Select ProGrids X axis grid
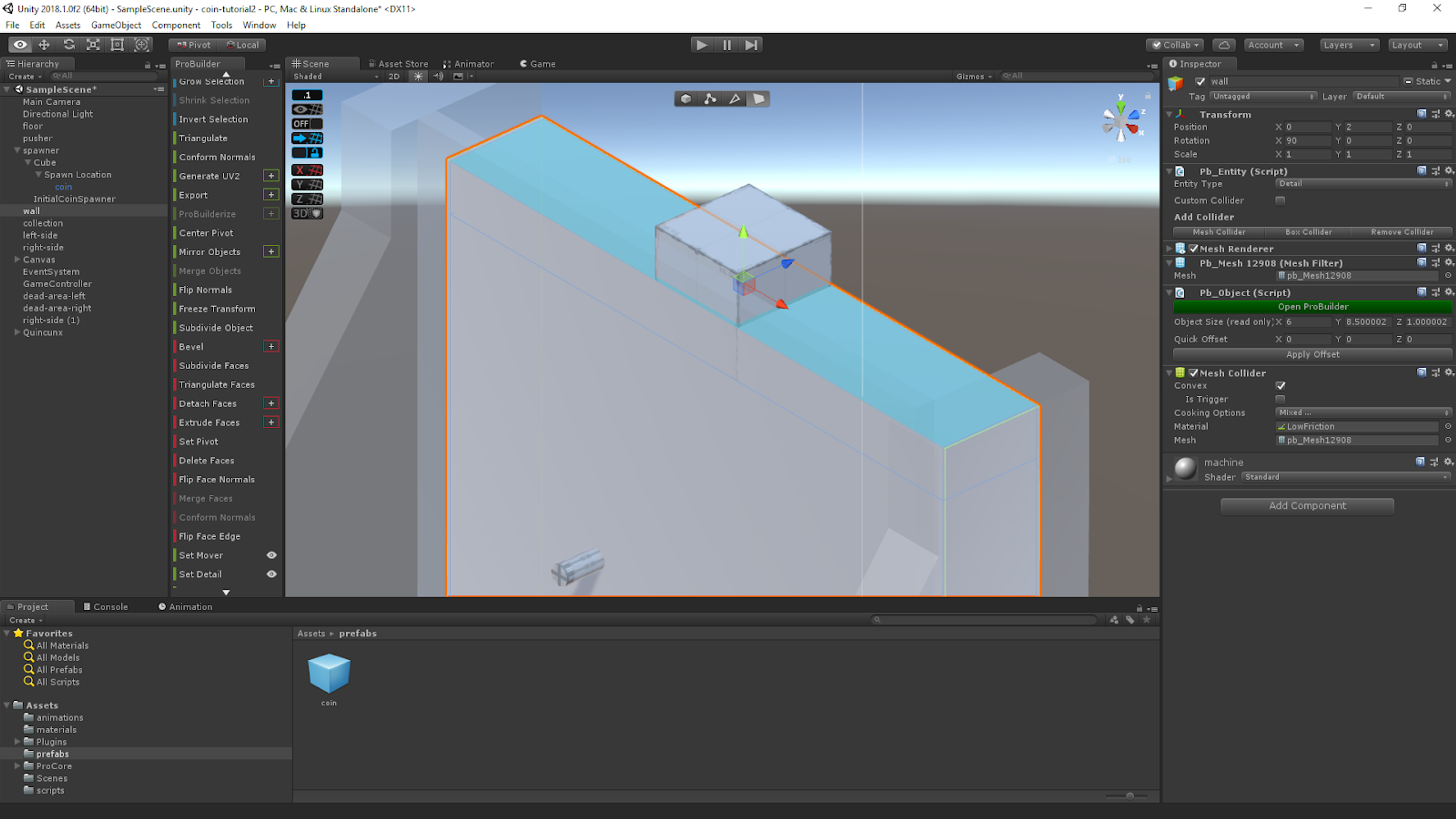The image size is (1456, 819). [307, 170]
